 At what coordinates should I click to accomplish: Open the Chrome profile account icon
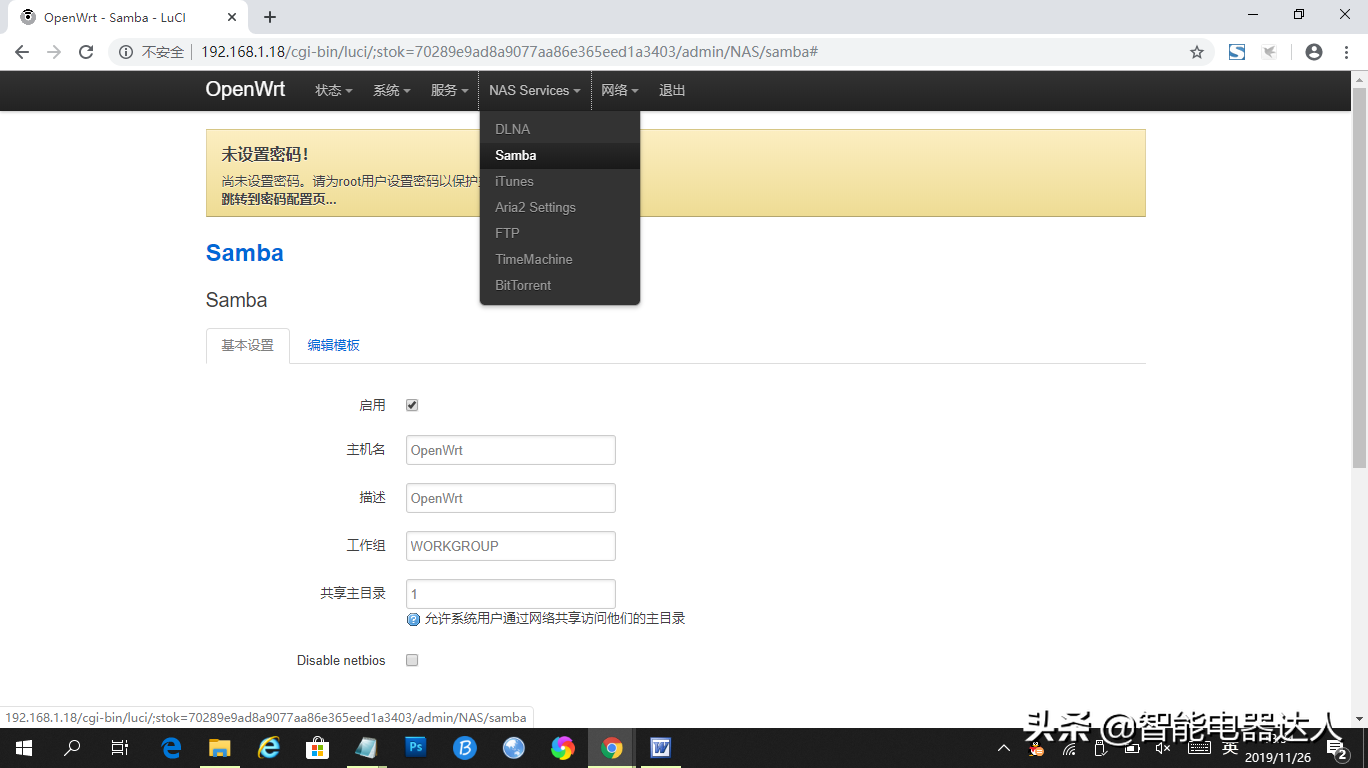pyautogui.click(x=1314, y=52)
